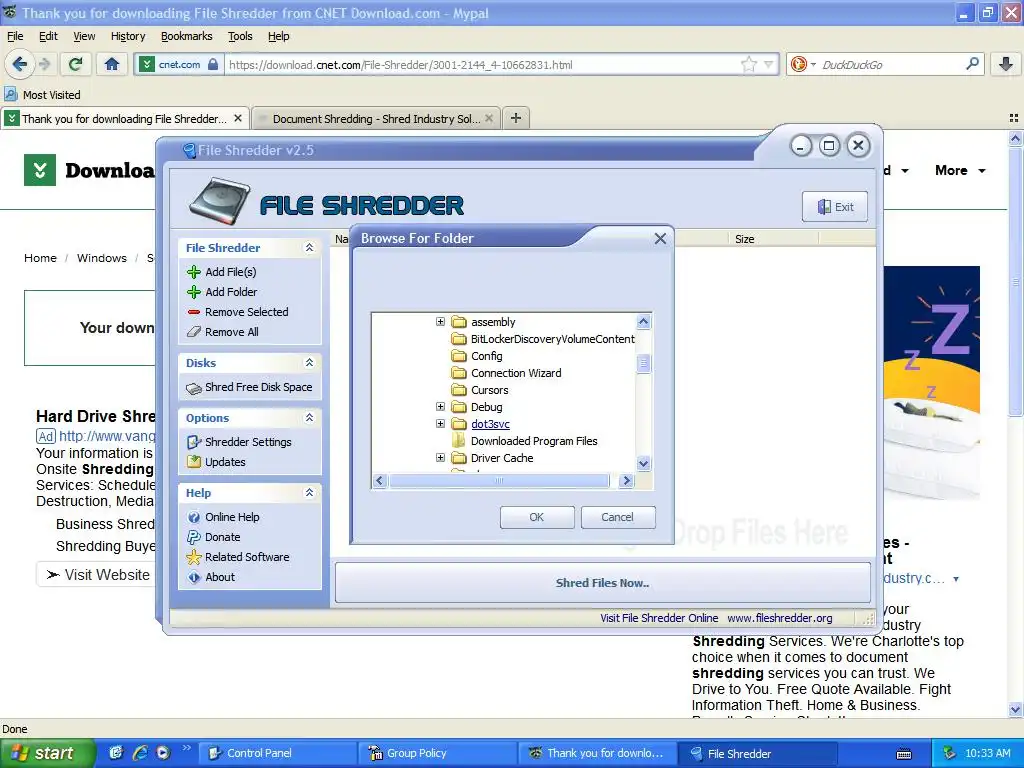
Task: Open the More dropdown on CNET page
Action: tap(960, 170)
